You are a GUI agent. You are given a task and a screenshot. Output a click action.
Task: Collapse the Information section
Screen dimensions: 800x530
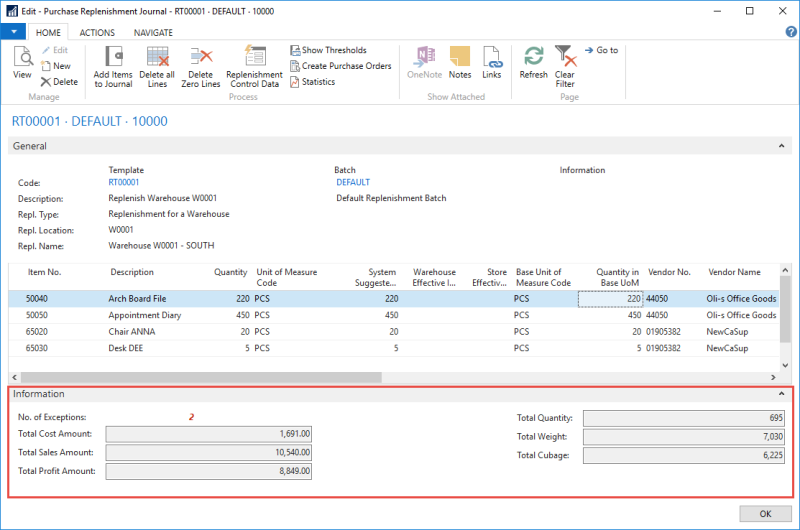tap(781, 394)
